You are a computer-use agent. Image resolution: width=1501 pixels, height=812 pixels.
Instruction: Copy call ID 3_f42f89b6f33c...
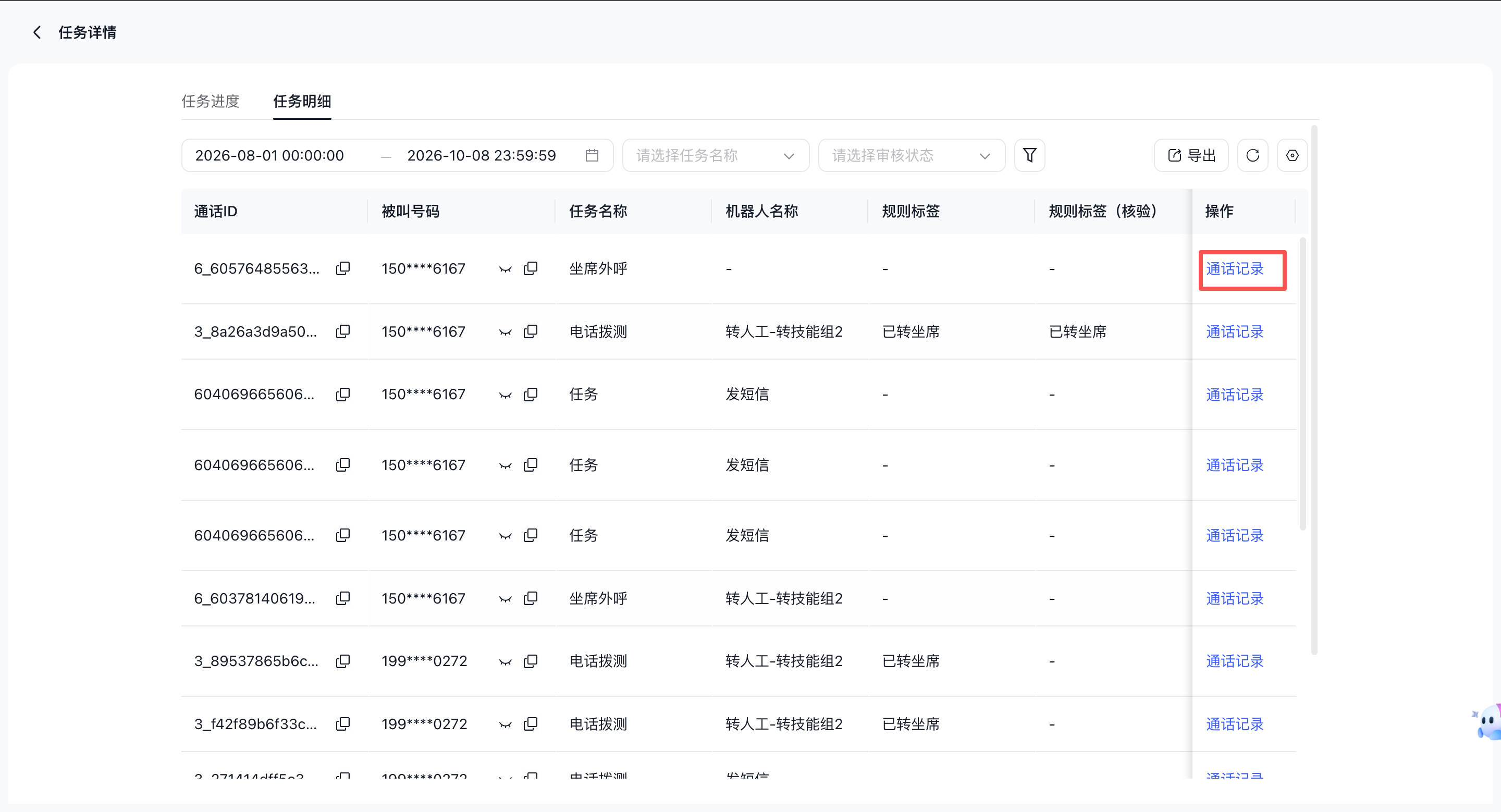click(343, 724)
